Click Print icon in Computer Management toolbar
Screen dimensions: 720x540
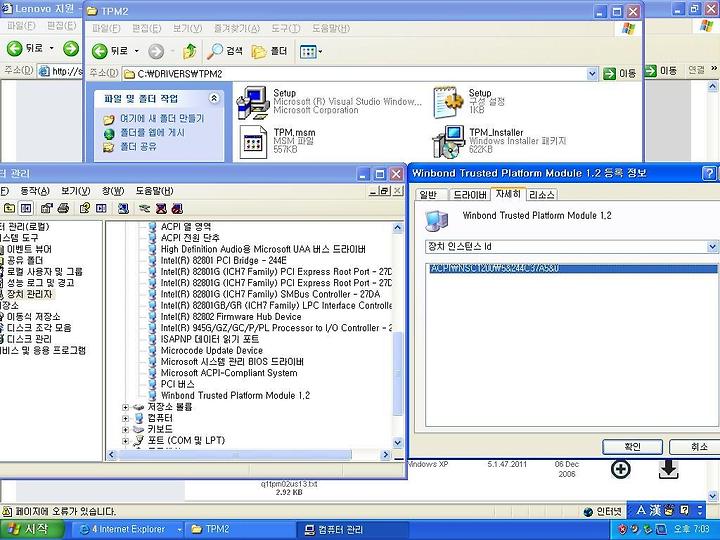[63, 209]
